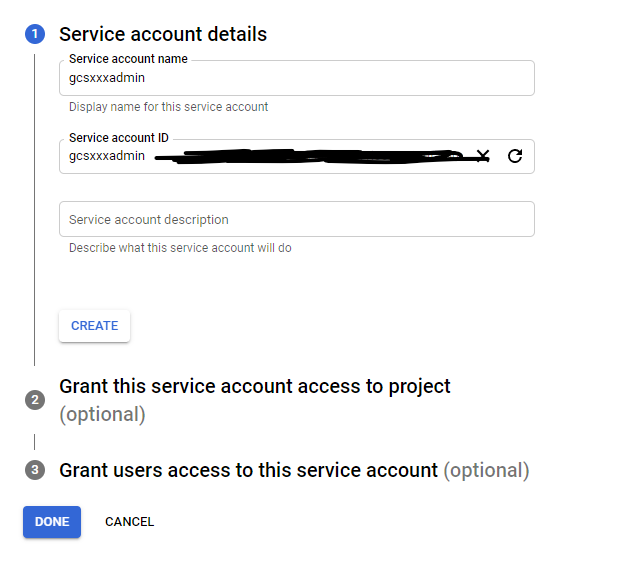Click the gcsxxxadmin text in Service account ID
625x570 pixels.
107,156
